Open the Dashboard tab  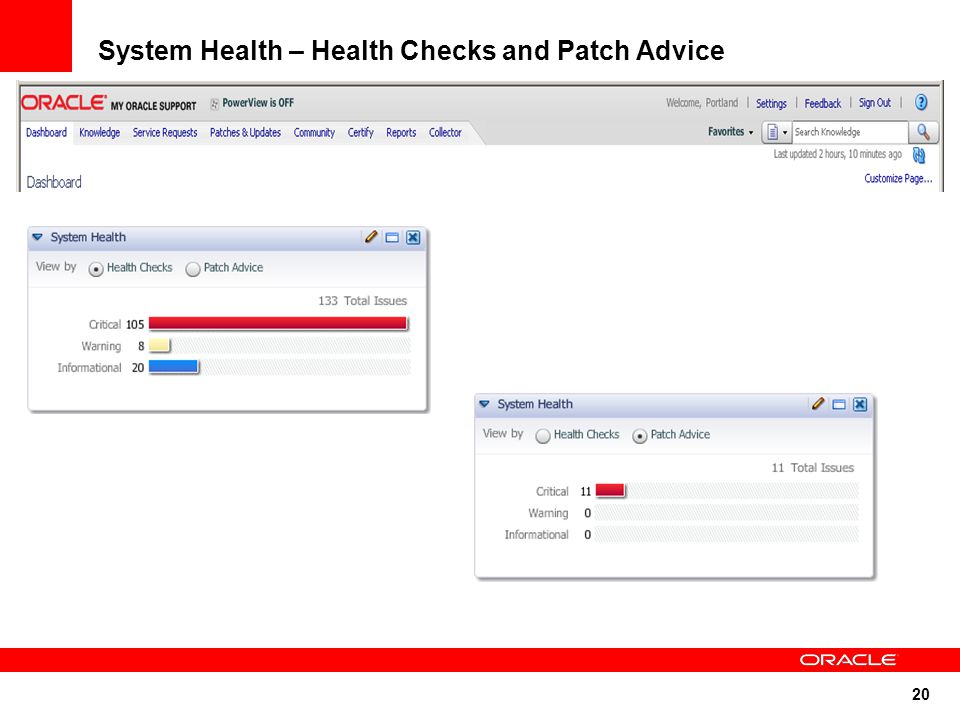[47, 132]
